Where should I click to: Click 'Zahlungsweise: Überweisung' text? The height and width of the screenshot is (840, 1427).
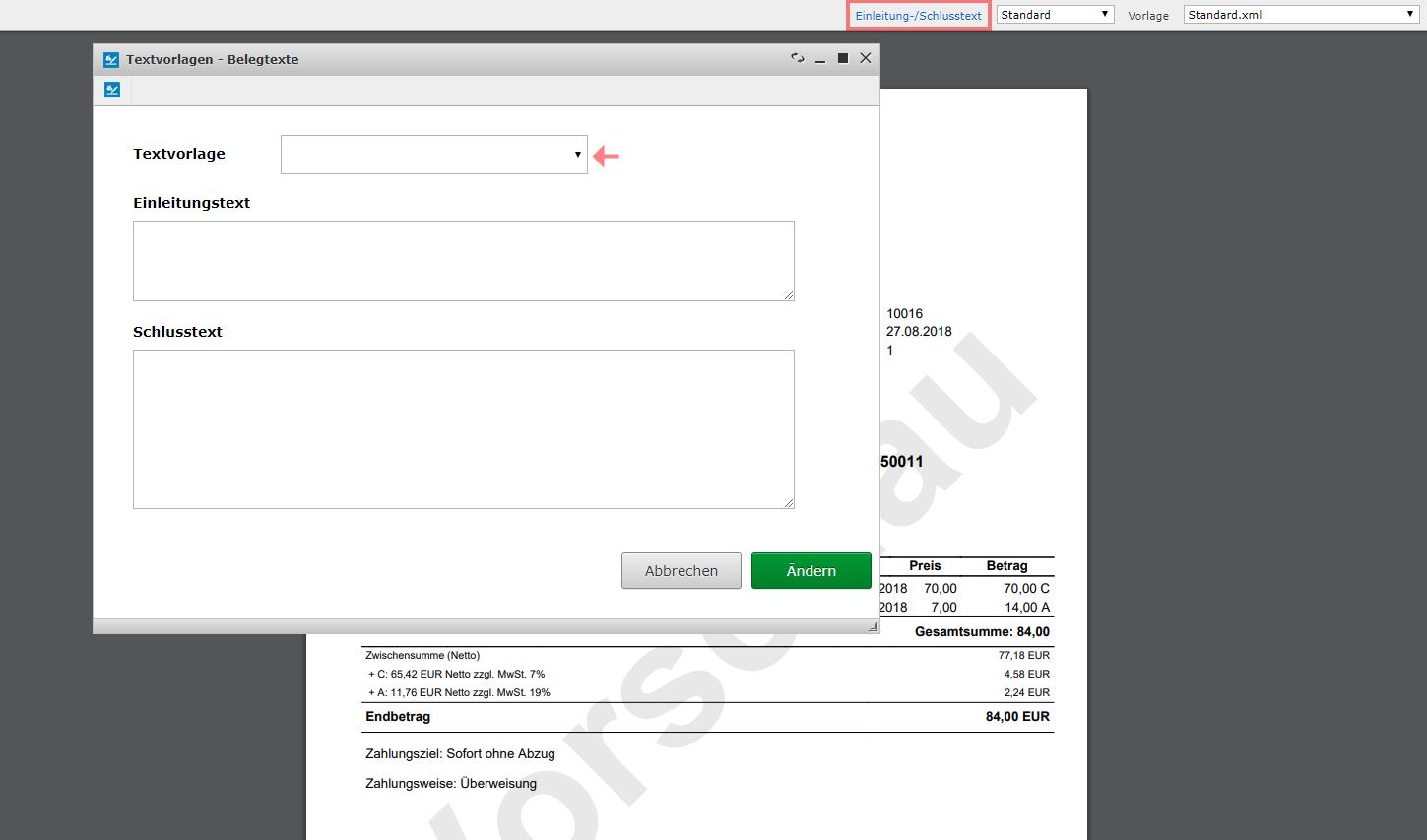tap(451, 784)
